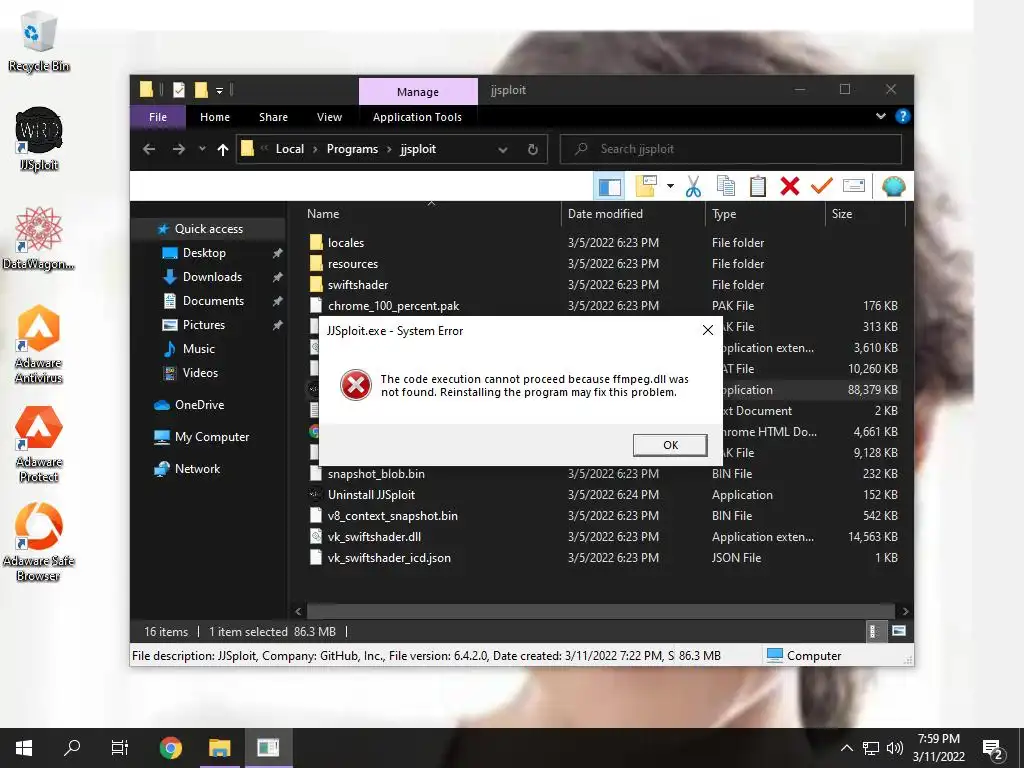Open the folder options dropdown arrow
Image resolution: width=1024 pixels, height=768 pixels.
670,187
